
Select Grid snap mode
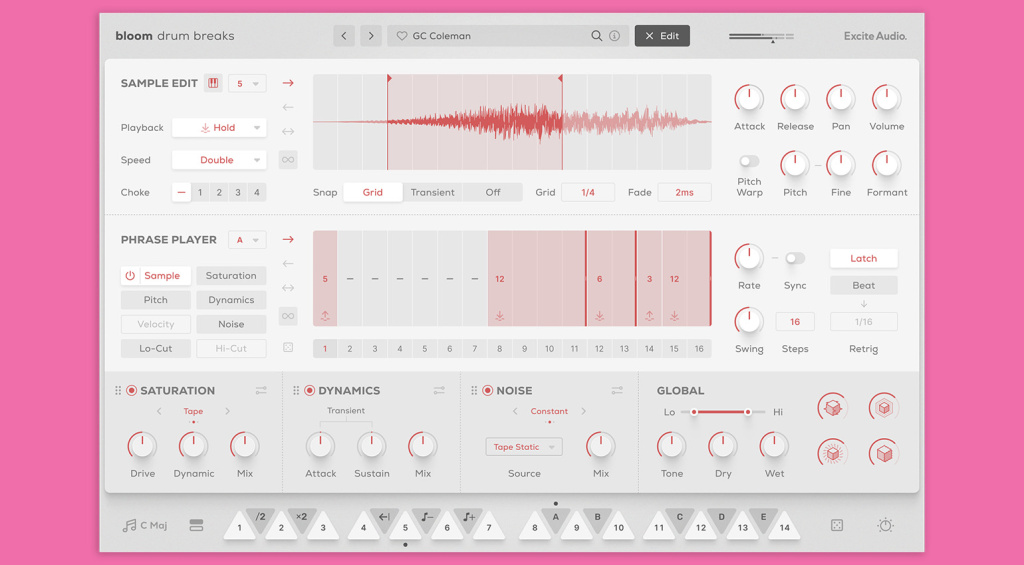372,193
